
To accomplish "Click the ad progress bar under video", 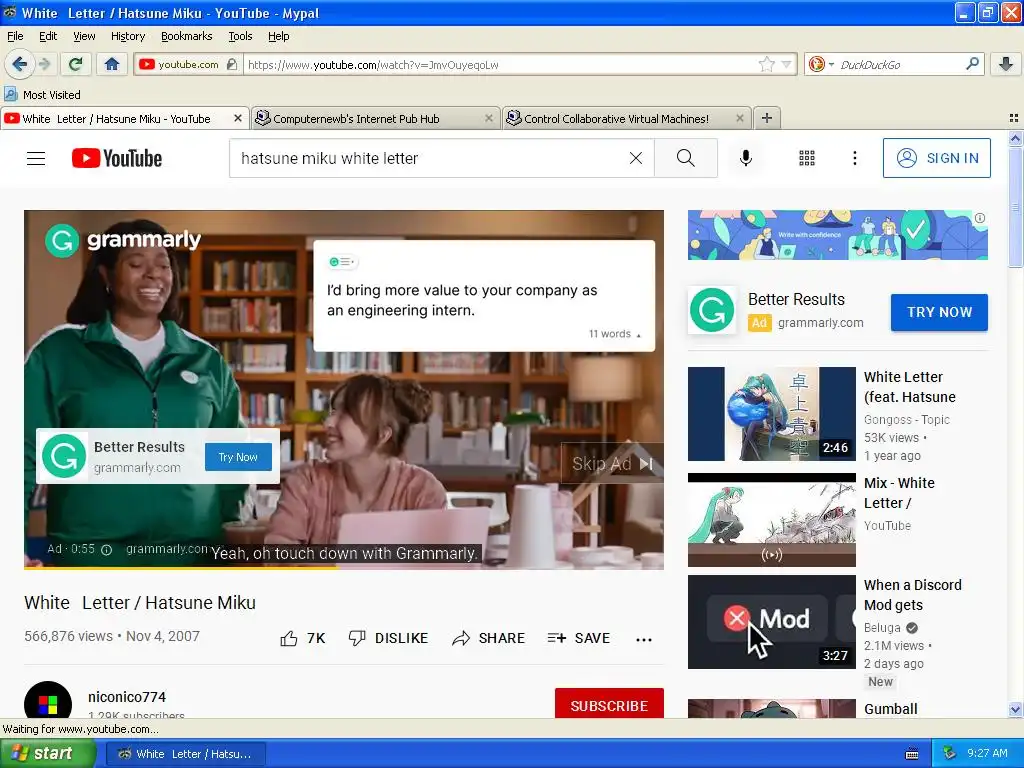I will click(x=344, y=568).
